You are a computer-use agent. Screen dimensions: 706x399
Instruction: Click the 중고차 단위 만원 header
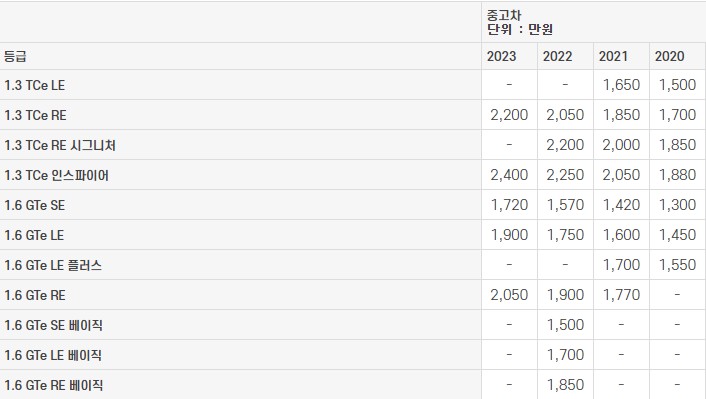point(520,22)
